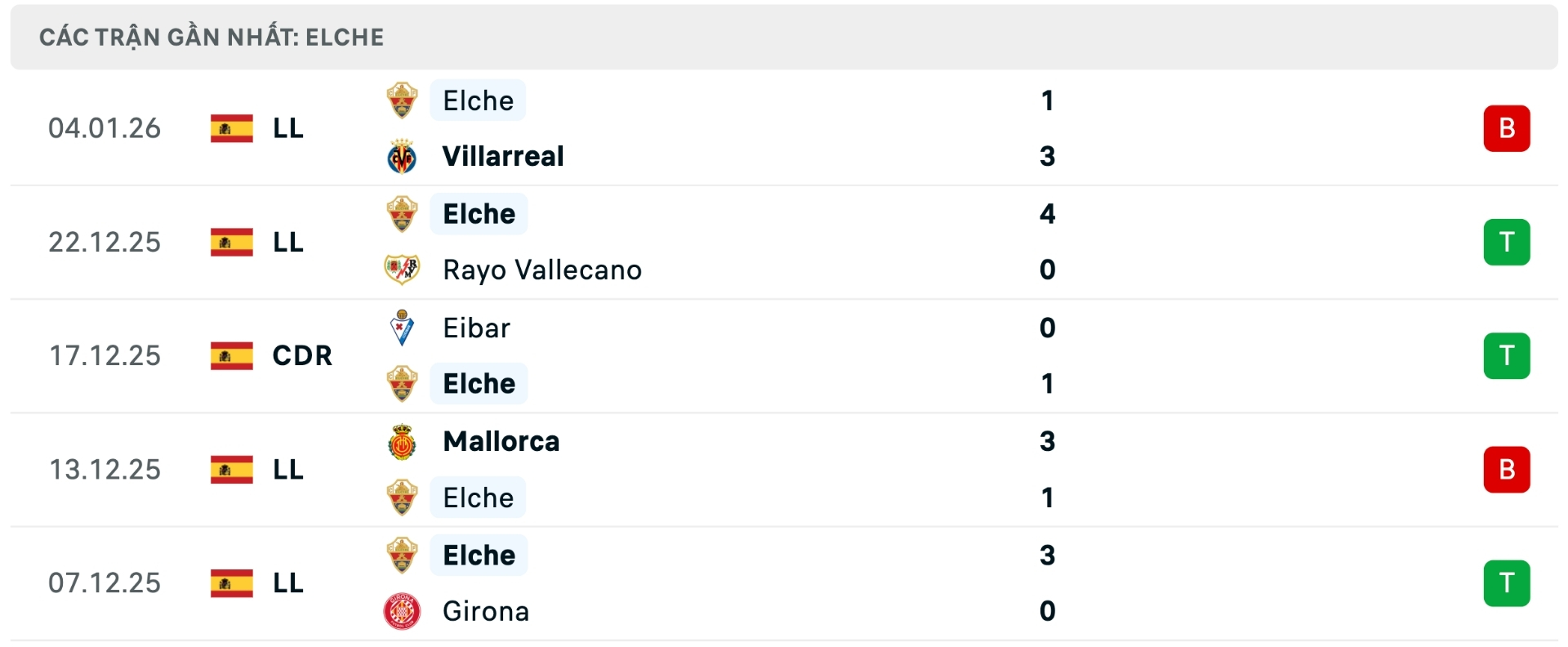The width and height of the screenshot is (1568, 647).
Task: Click the Villarreal club badge
Action: pyautogui.click(x=402, y=157)
